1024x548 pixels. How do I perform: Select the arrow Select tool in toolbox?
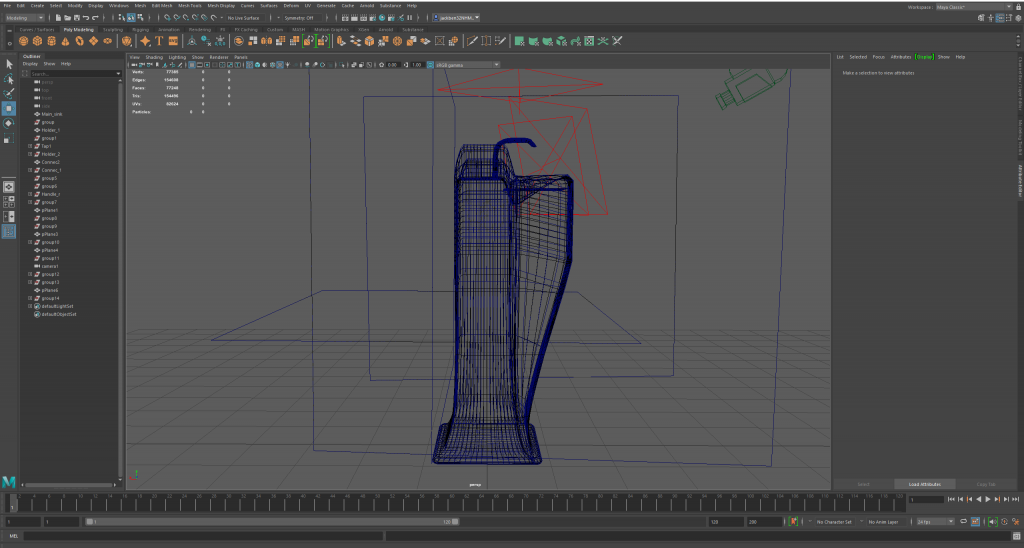(9, 64)
